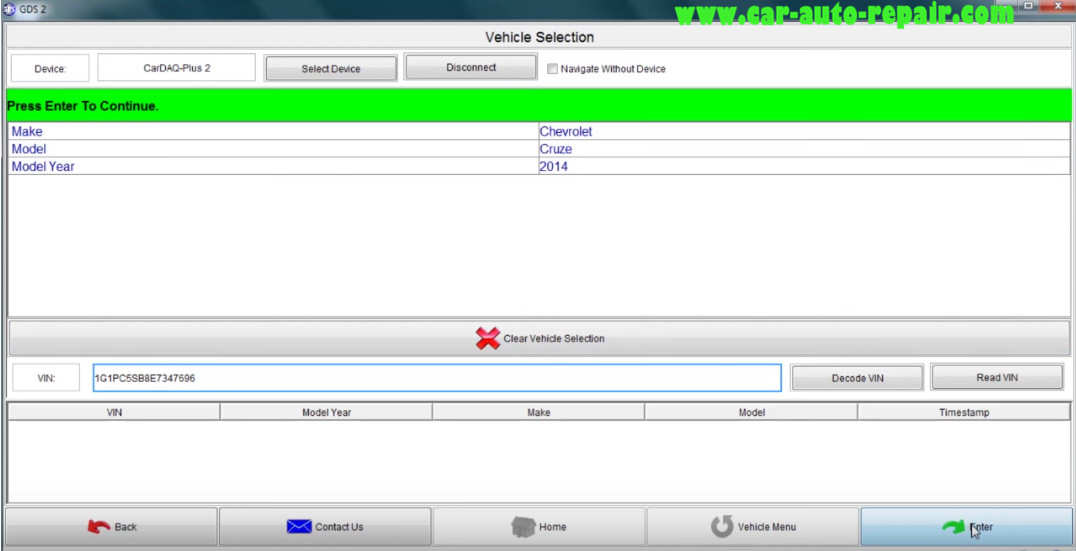Click in the VIN input field
Screen dimensions: 1076x551
tap(436, 377)
